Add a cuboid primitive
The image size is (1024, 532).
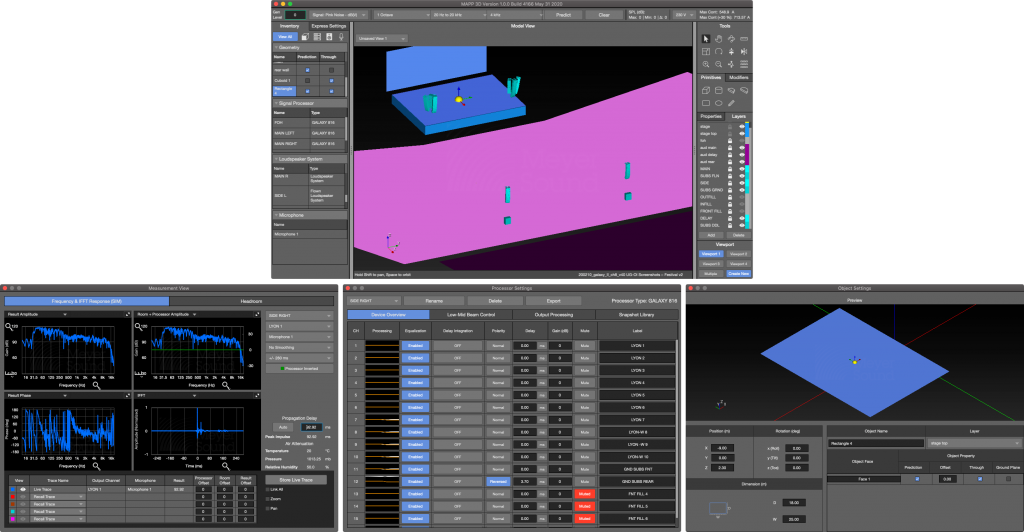pyautogui.click(x=706, y=91)
